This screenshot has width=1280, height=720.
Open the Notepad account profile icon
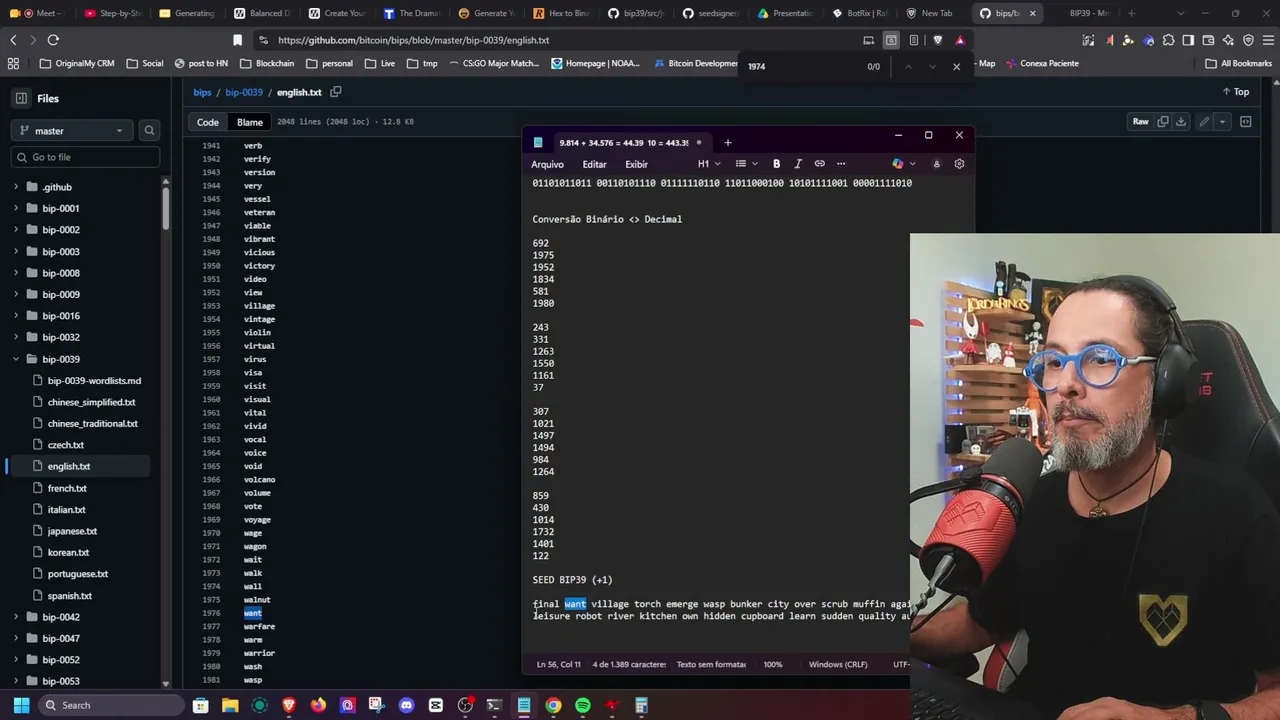(x=936, y=164)
